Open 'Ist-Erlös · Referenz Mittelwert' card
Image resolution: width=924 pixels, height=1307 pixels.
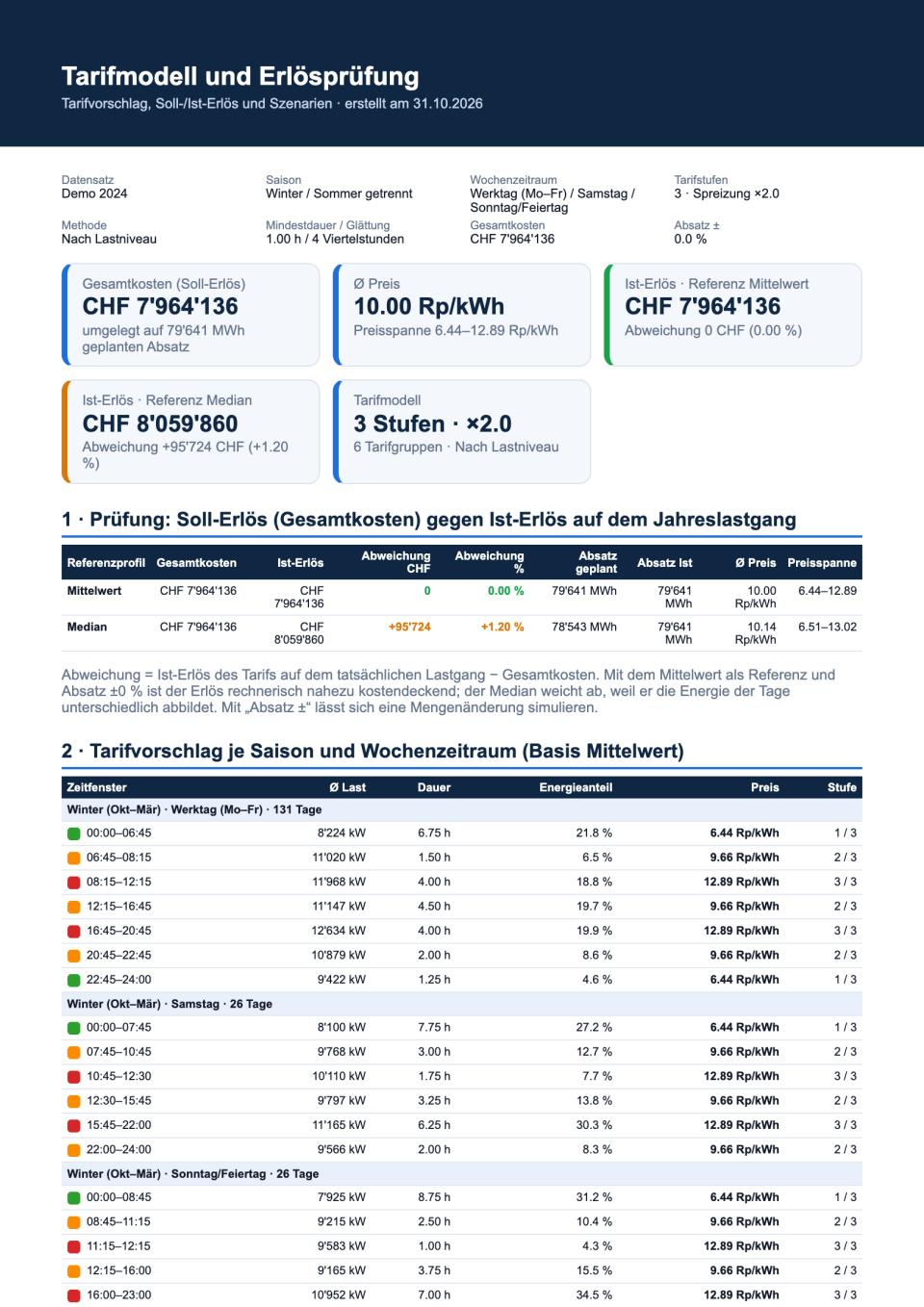[732, 315]
